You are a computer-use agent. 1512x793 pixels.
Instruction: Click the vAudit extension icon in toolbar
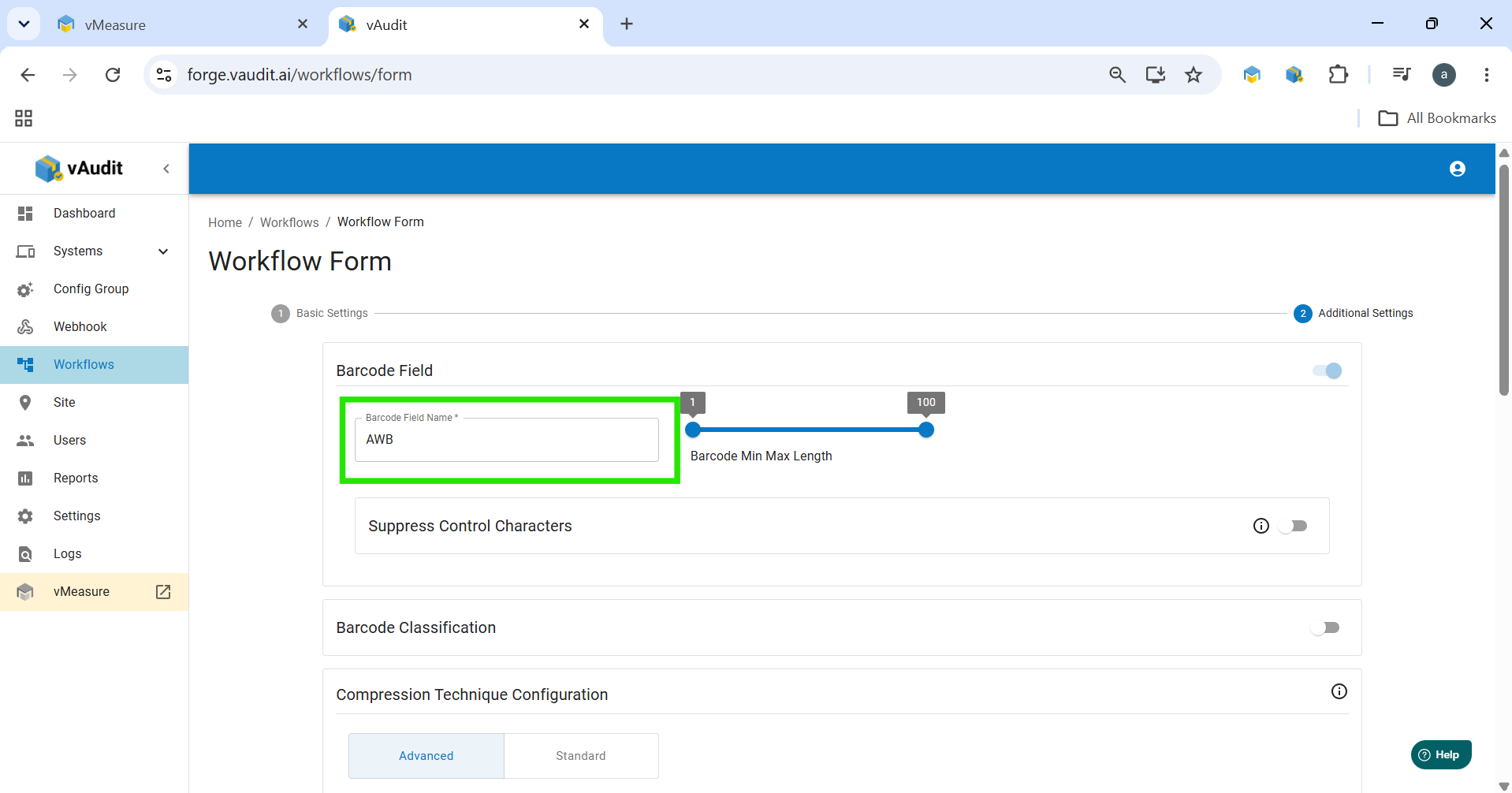click(x=1294, y=75)
